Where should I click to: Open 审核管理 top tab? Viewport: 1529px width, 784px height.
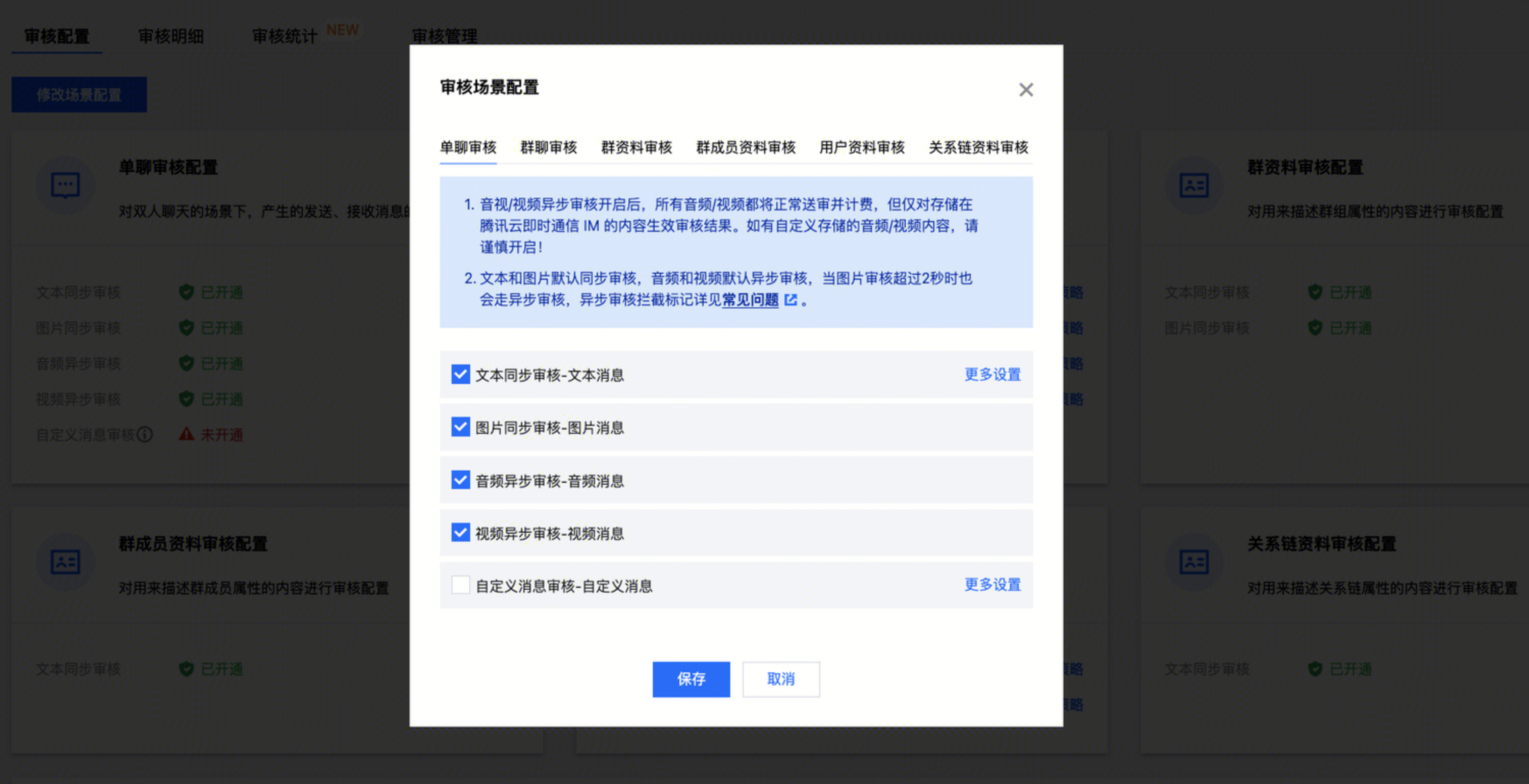click(x=445, y=36)
